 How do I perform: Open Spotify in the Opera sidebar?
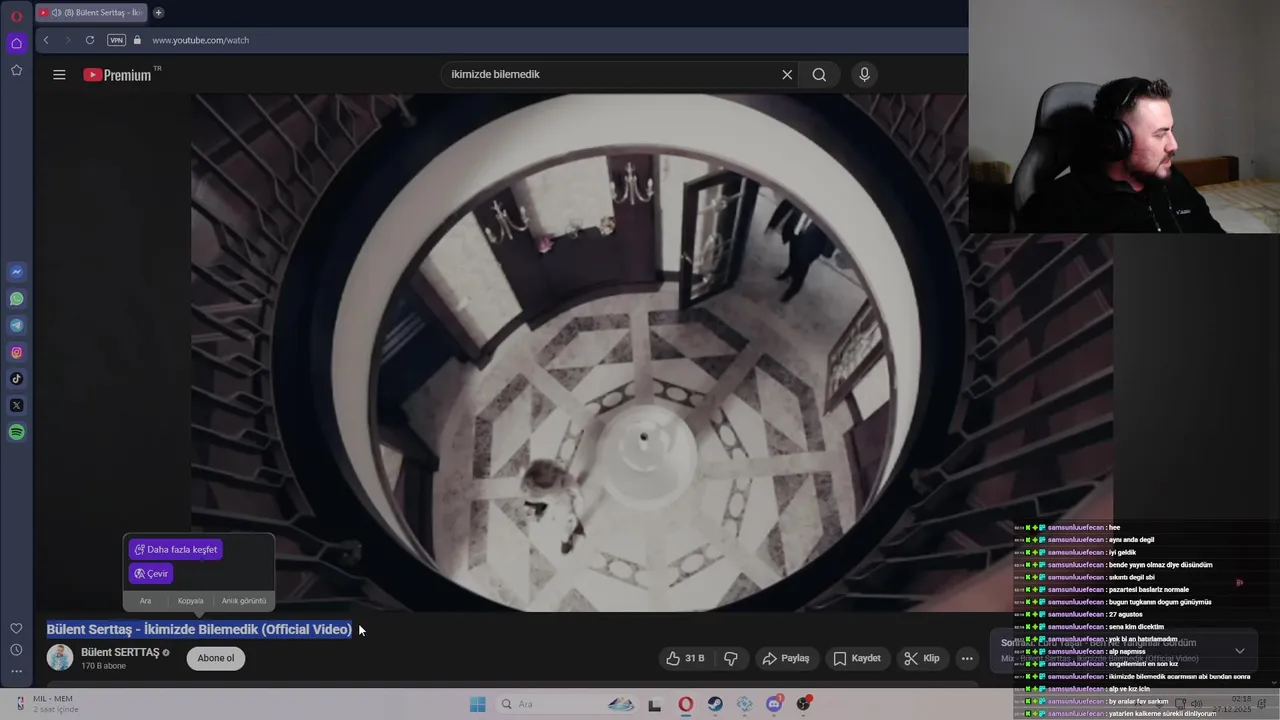click(x=16, y=432)
